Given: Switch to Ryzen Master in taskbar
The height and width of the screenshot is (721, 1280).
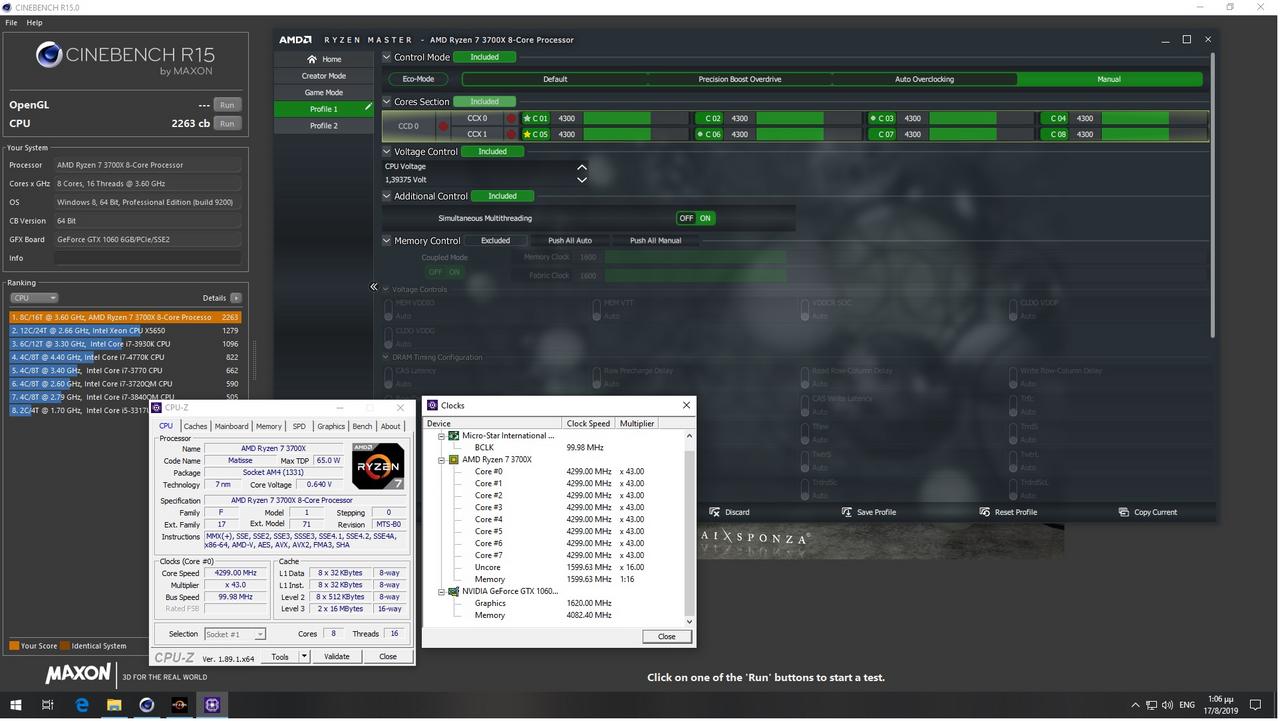Looking at the screenshot, I should (179, 705).
